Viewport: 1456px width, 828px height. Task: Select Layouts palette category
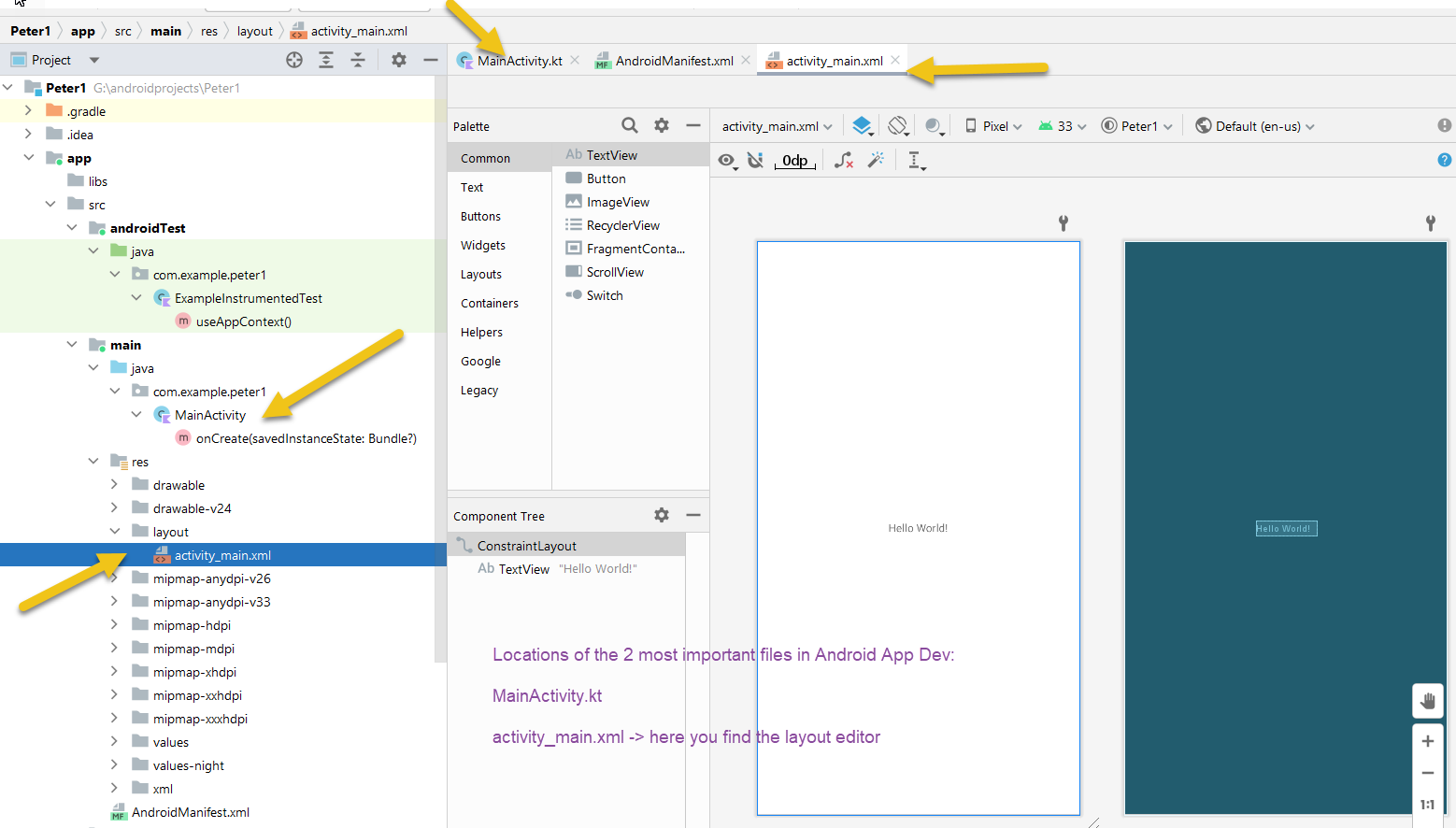click(x=500, y=274)
